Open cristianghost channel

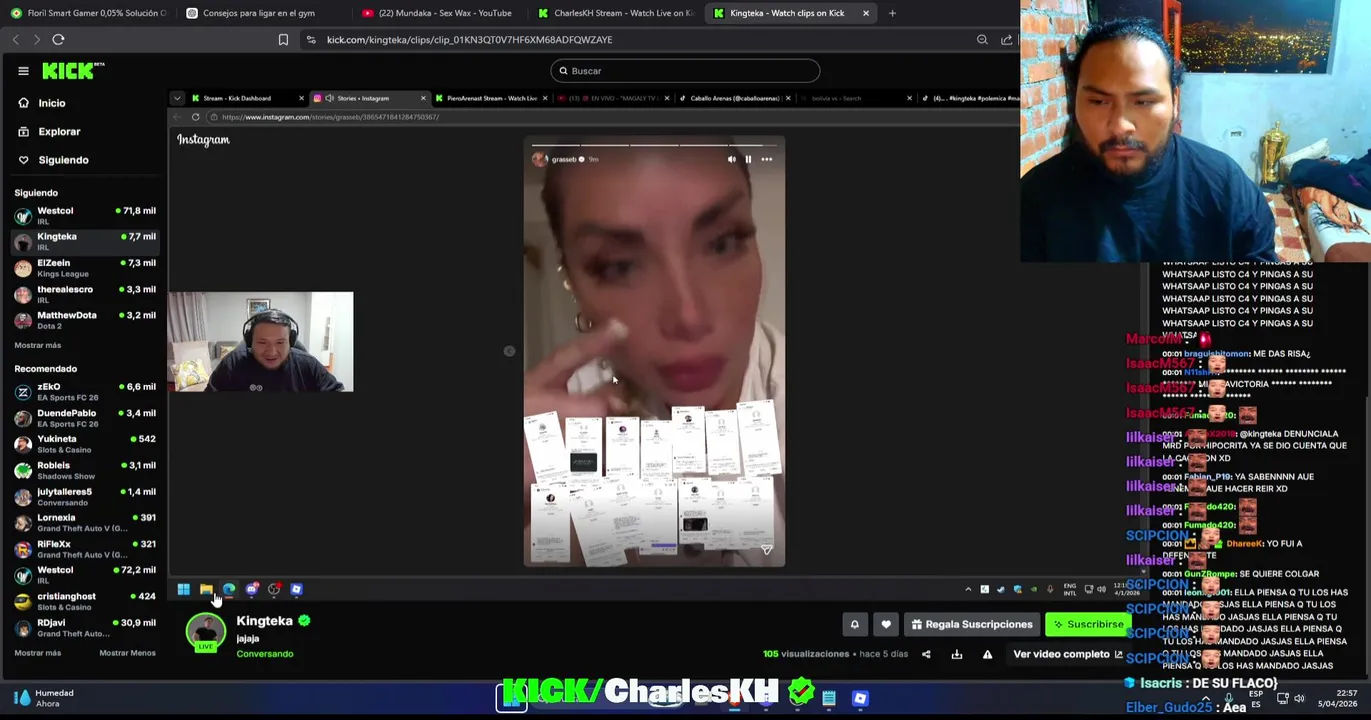click(x=85, y=601)
